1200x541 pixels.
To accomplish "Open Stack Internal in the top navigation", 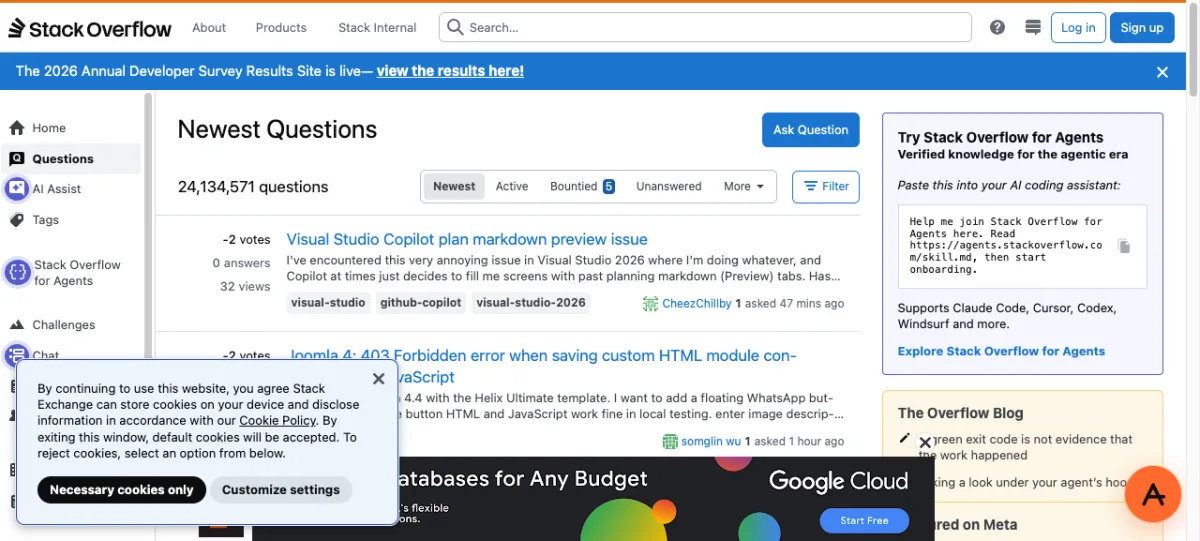I will tap(377, 28).
